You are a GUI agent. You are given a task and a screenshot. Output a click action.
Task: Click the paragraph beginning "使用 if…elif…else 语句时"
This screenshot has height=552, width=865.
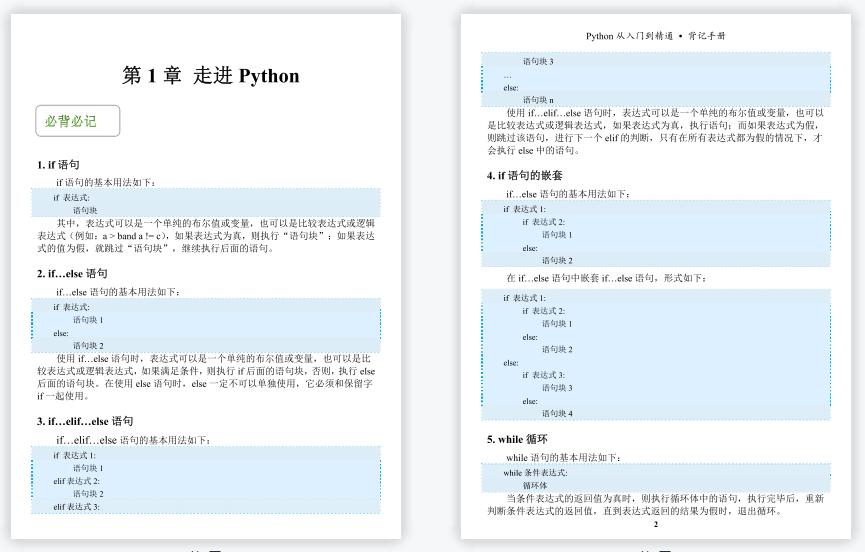pos(655,131)
